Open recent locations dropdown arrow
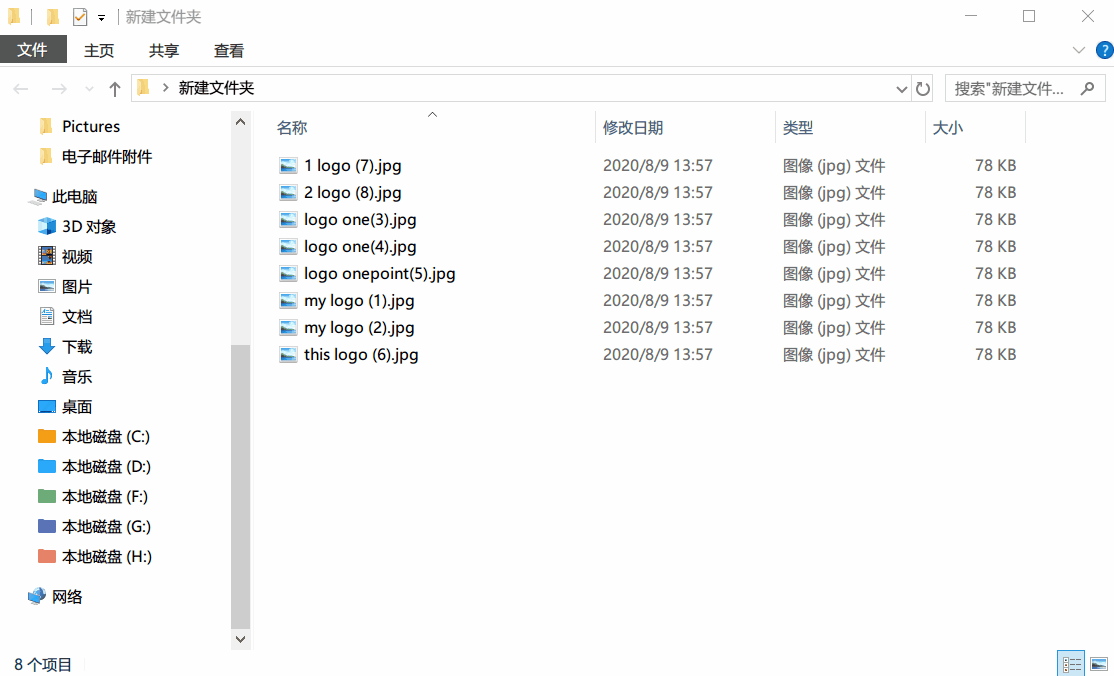Image resolution: width=1114 pixels, height=676 pixels. [89, 89]
